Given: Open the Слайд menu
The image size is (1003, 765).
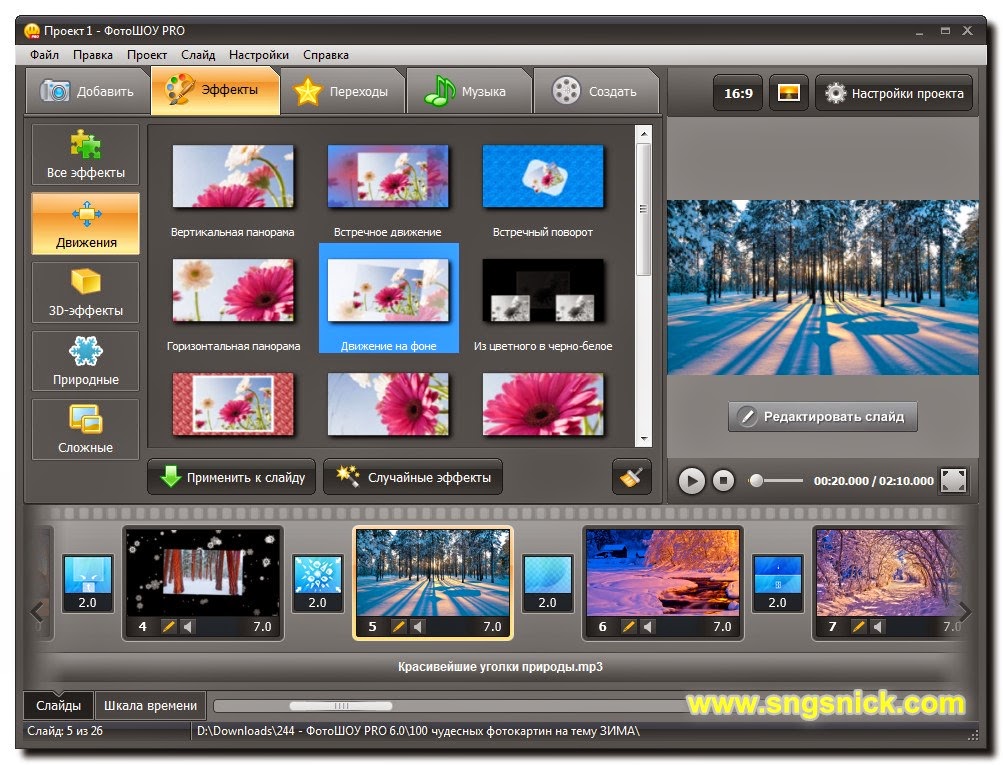Looking at the screenshot, I should 198,55.
